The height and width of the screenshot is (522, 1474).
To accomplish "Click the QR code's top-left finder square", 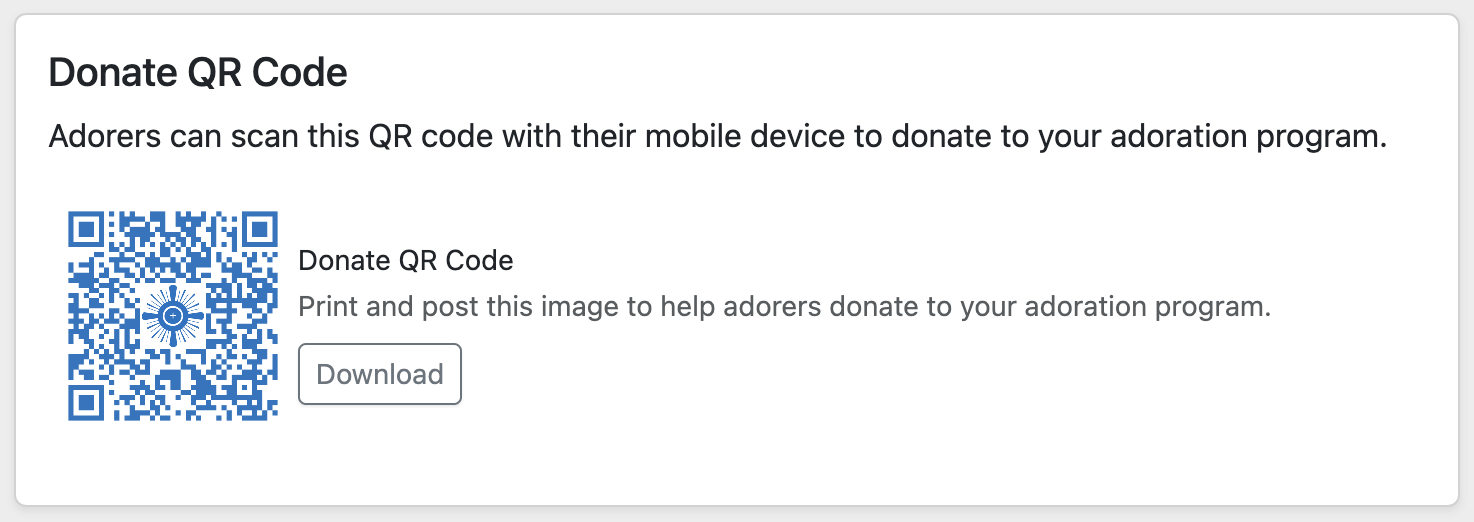I will click(86, 230).
